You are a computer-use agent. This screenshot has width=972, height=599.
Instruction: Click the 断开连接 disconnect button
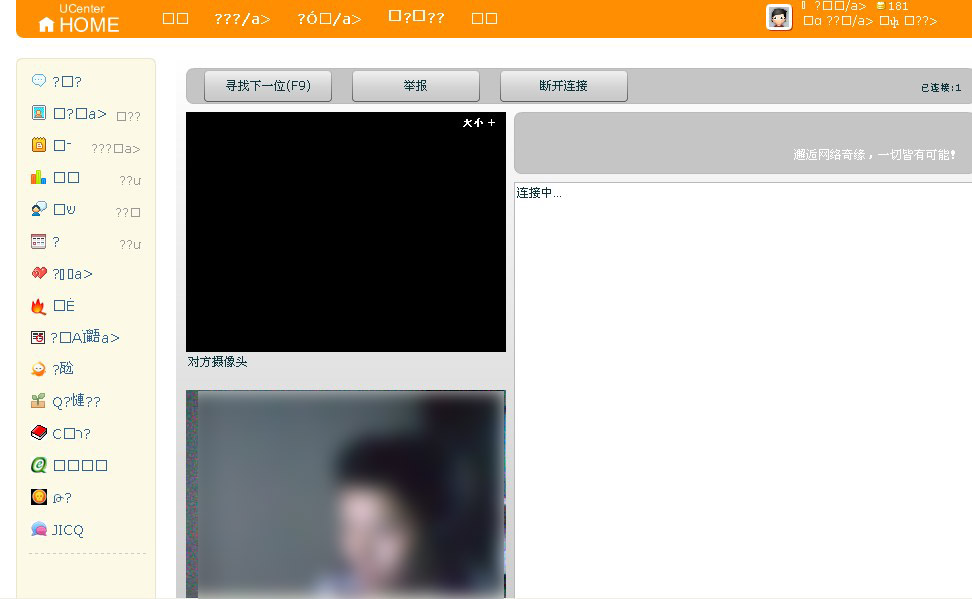pos(563,86)
